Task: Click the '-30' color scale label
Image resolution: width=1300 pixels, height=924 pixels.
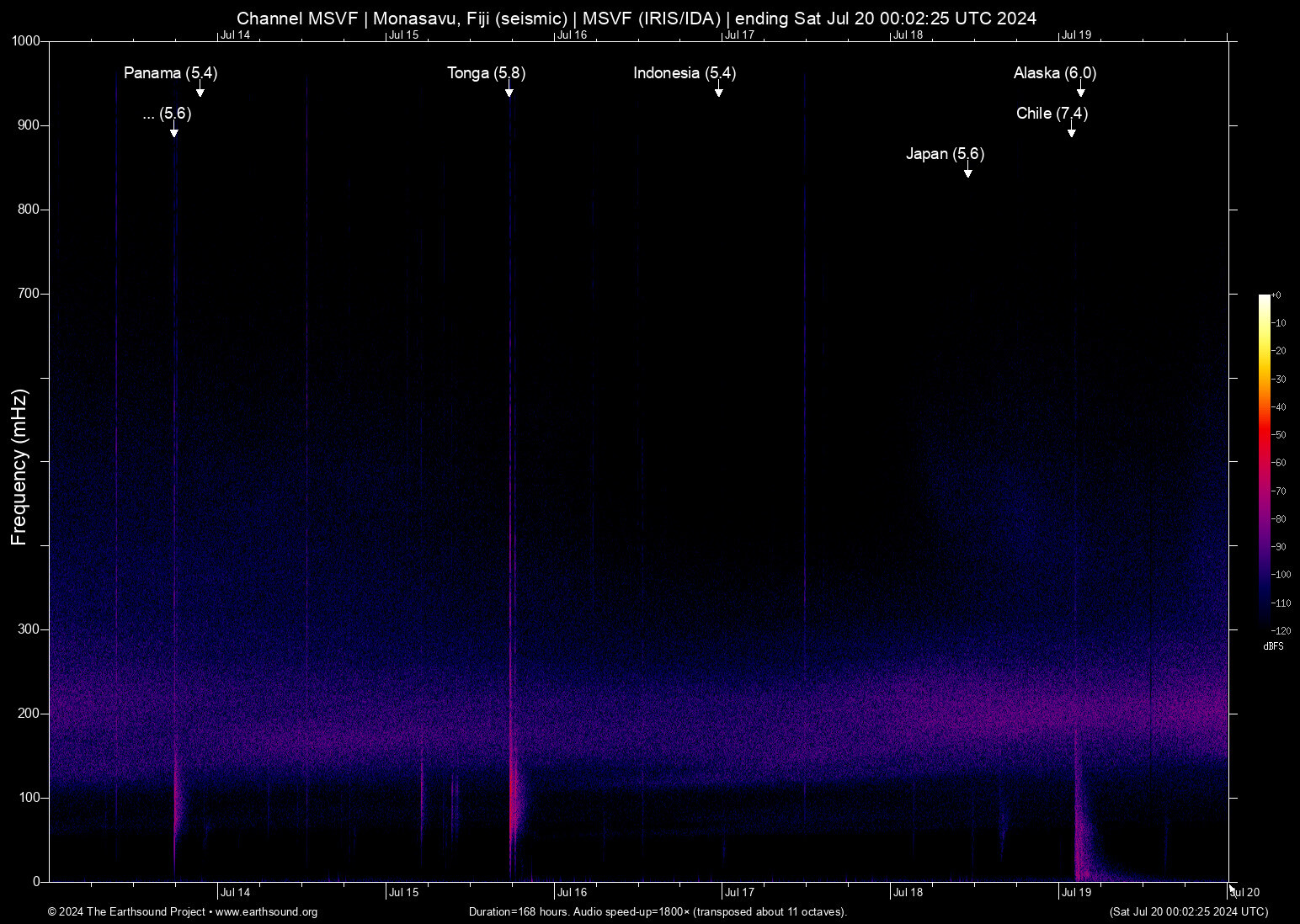Action: coord(1279,380)
